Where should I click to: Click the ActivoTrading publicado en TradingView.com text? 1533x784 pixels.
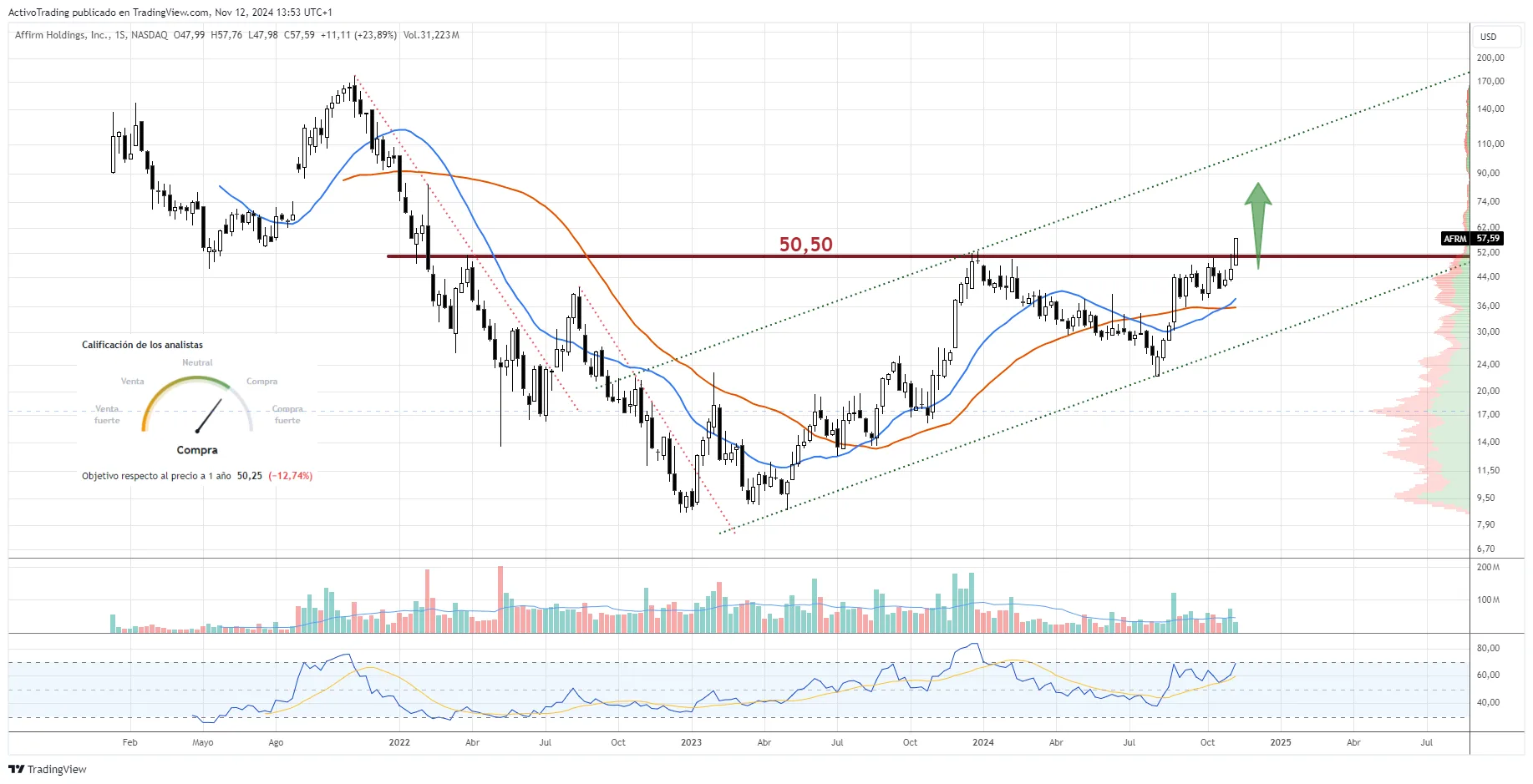click(x=109, y=12)
